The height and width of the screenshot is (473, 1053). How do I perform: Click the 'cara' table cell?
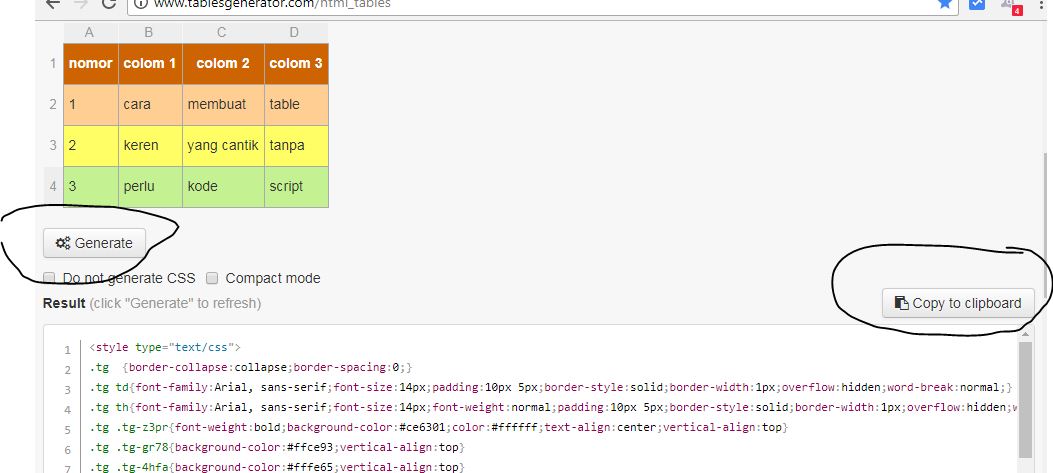tap(150, 105)
